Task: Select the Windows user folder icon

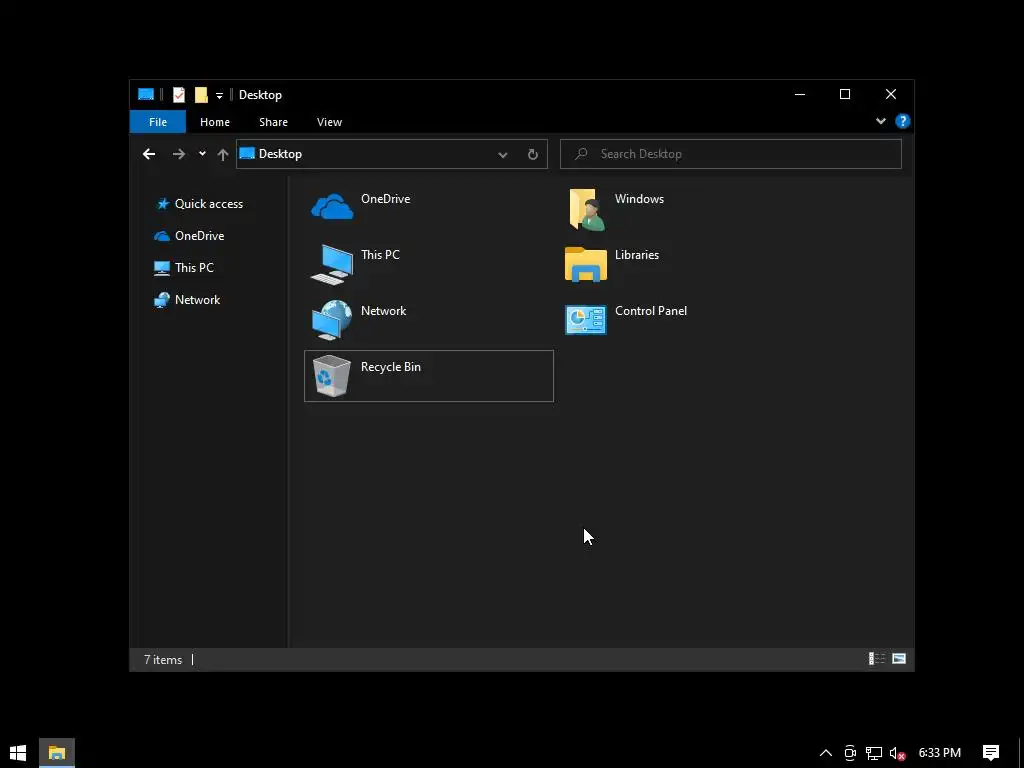Action: 586,209
